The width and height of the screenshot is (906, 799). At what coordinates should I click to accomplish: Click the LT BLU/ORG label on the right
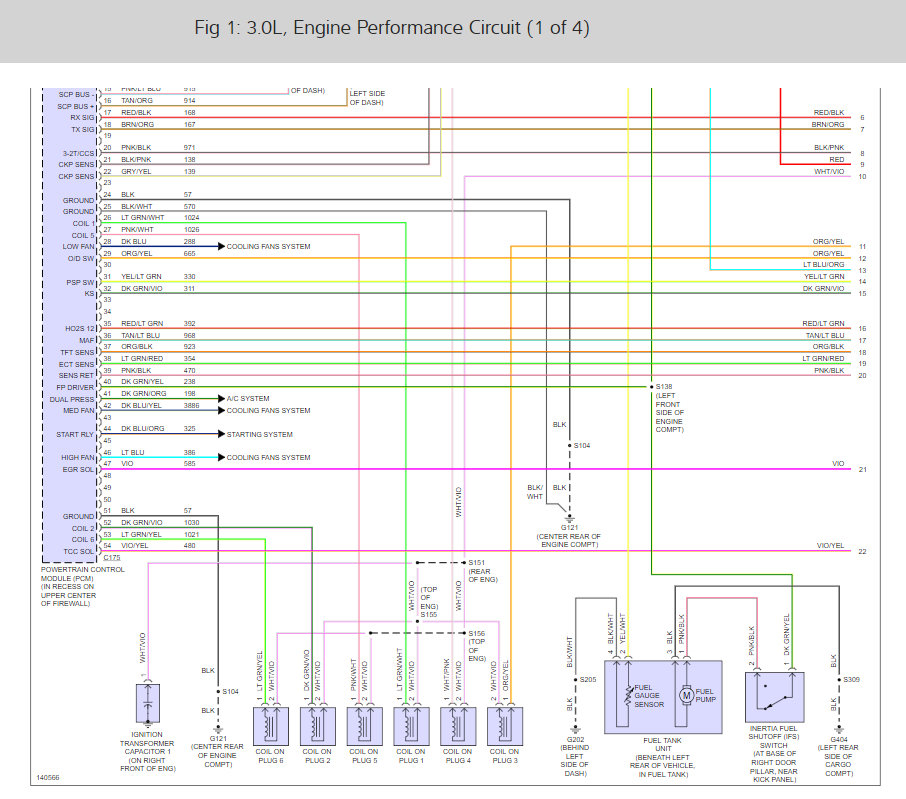coord(823,265)
